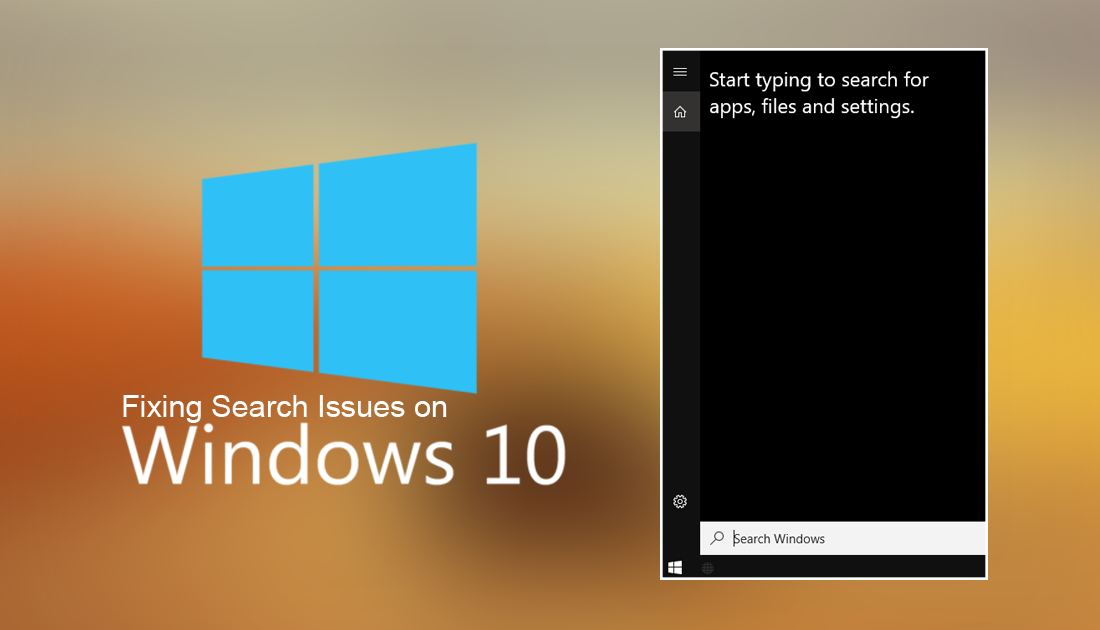Click the Windows Start button

676,568
